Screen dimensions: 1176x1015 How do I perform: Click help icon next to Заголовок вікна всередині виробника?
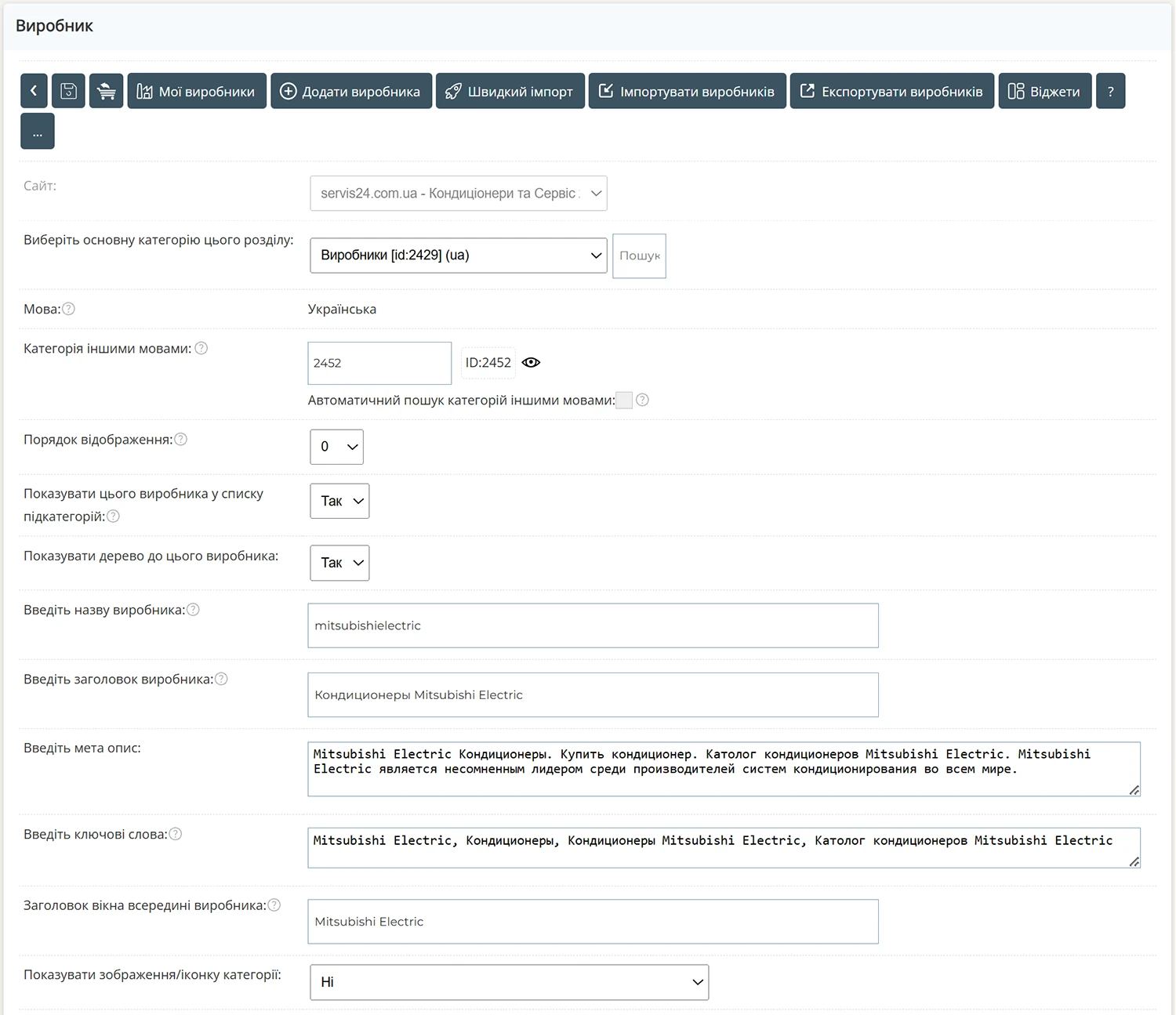tap(274, 904)
